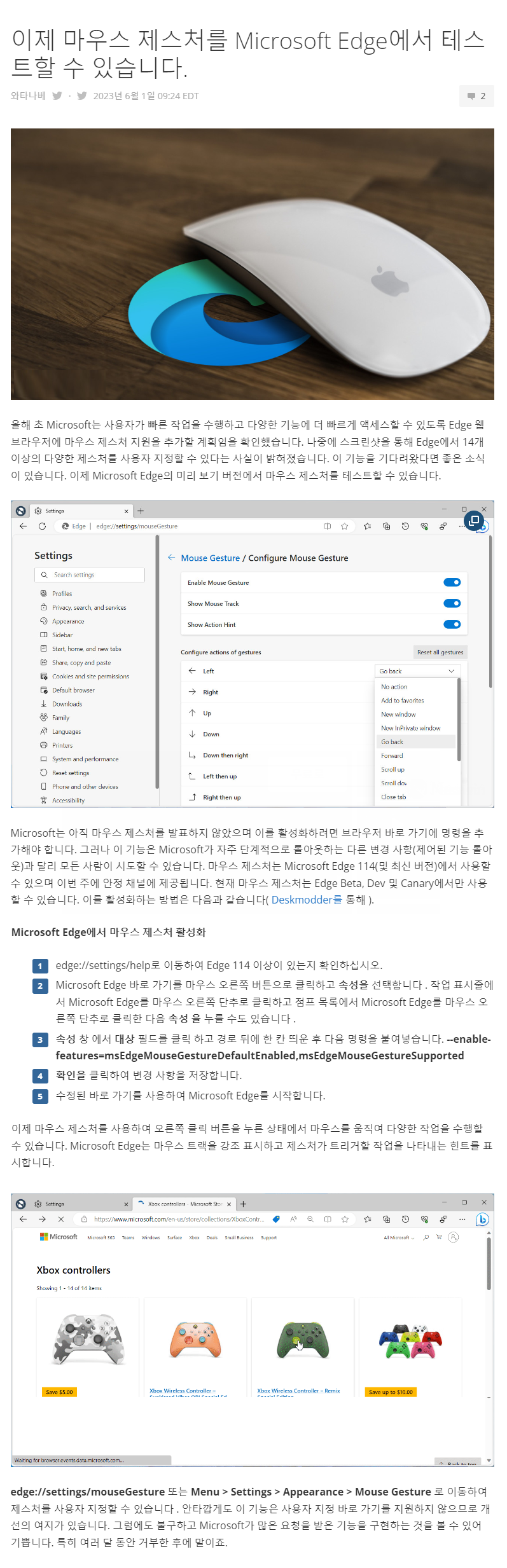The height and width of the screenshot is (1568, 507).
Task: Select No action in gesture dropdown list
Action: coord(394,687)
